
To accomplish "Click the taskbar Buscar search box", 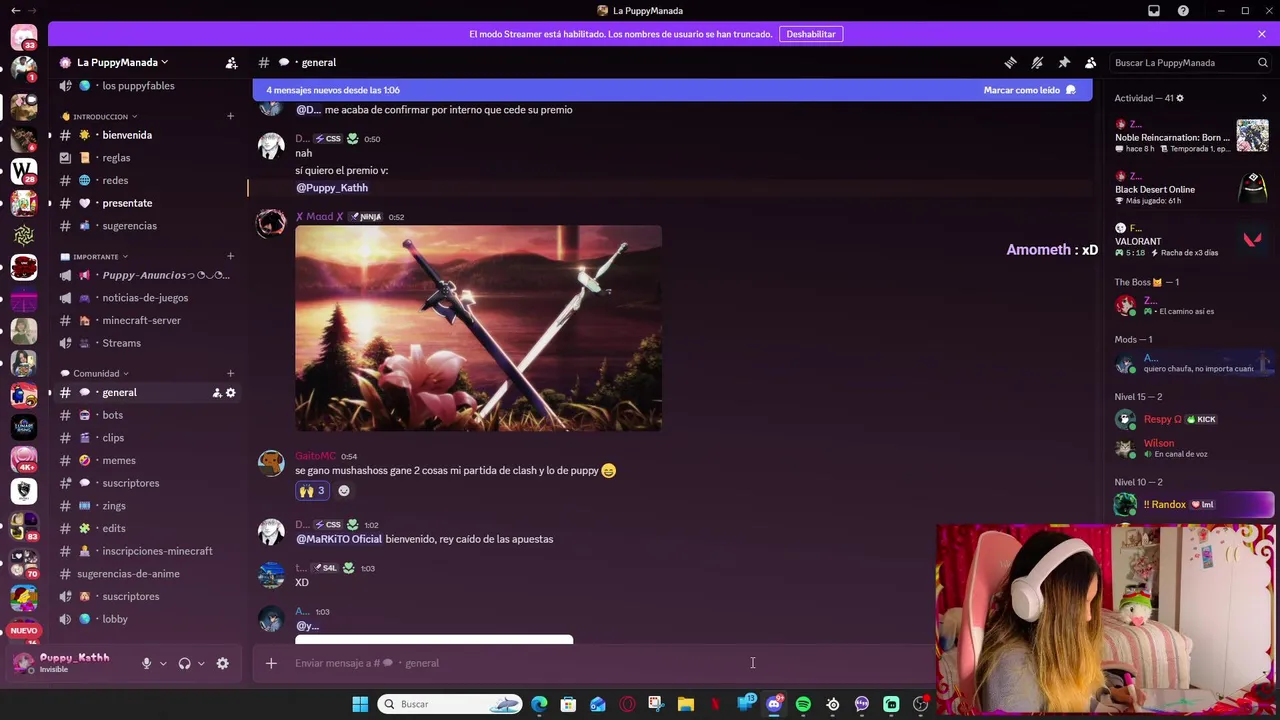I will (x=450, y=704).
